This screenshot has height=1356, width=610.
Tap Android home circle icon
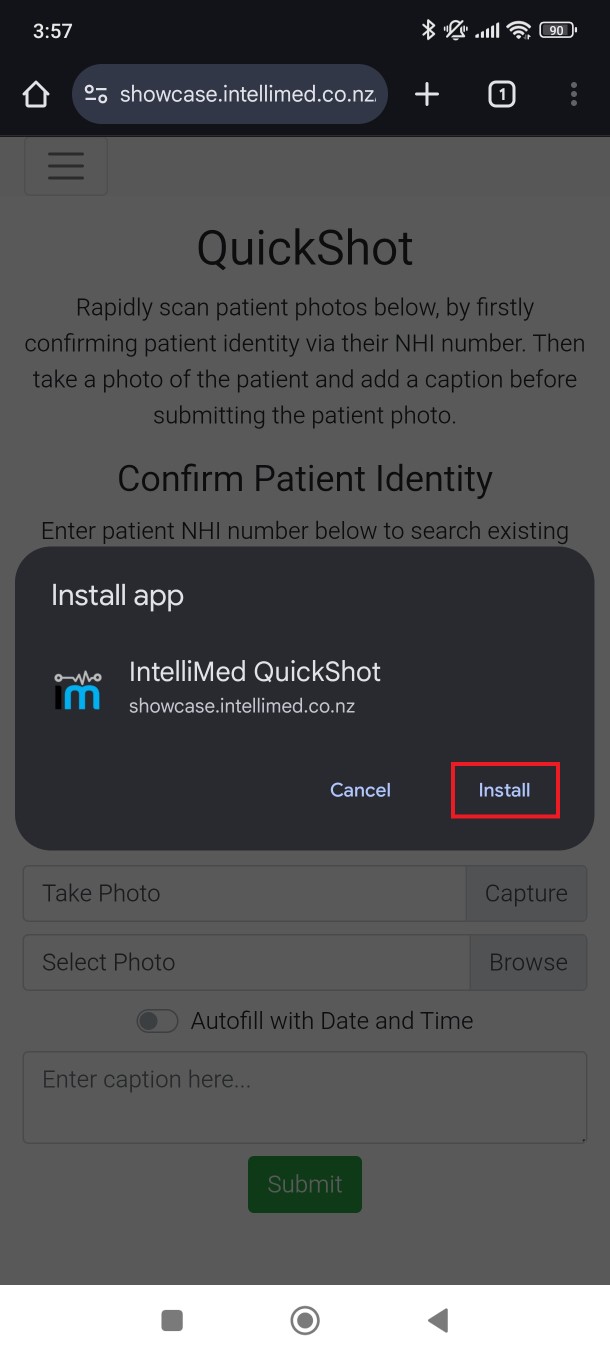(305, 1321)
